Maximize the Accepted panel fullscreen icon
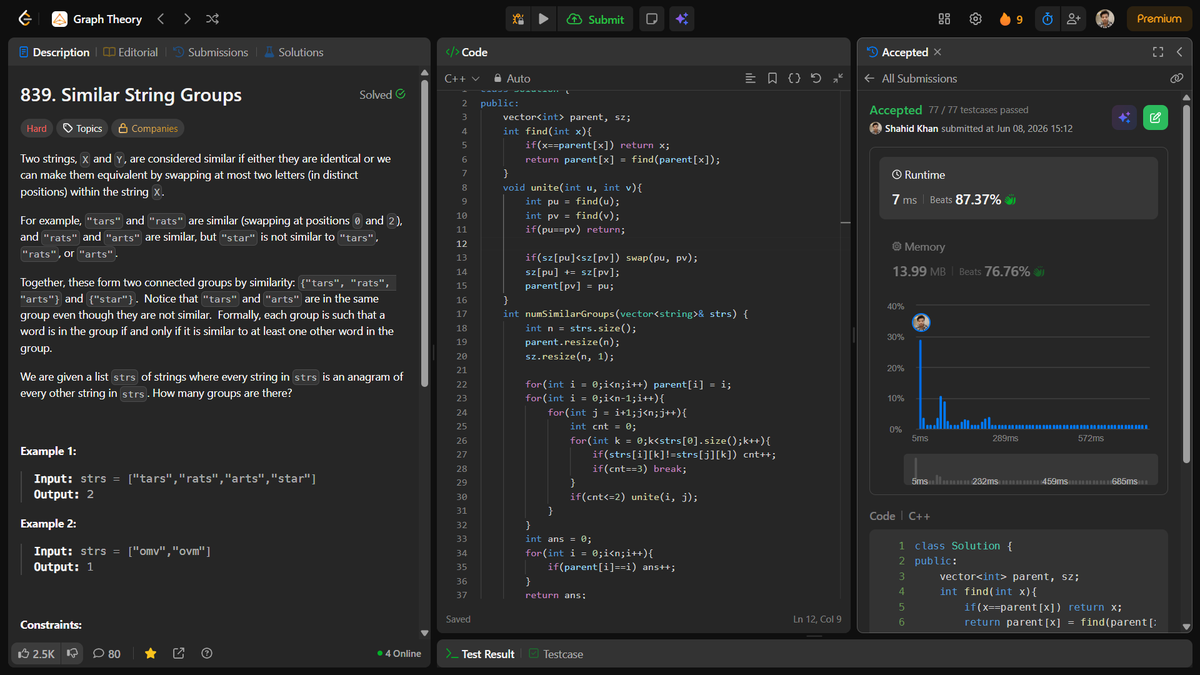The image size is (1200, 675). pyautogui.click(x=1158, y=52)
